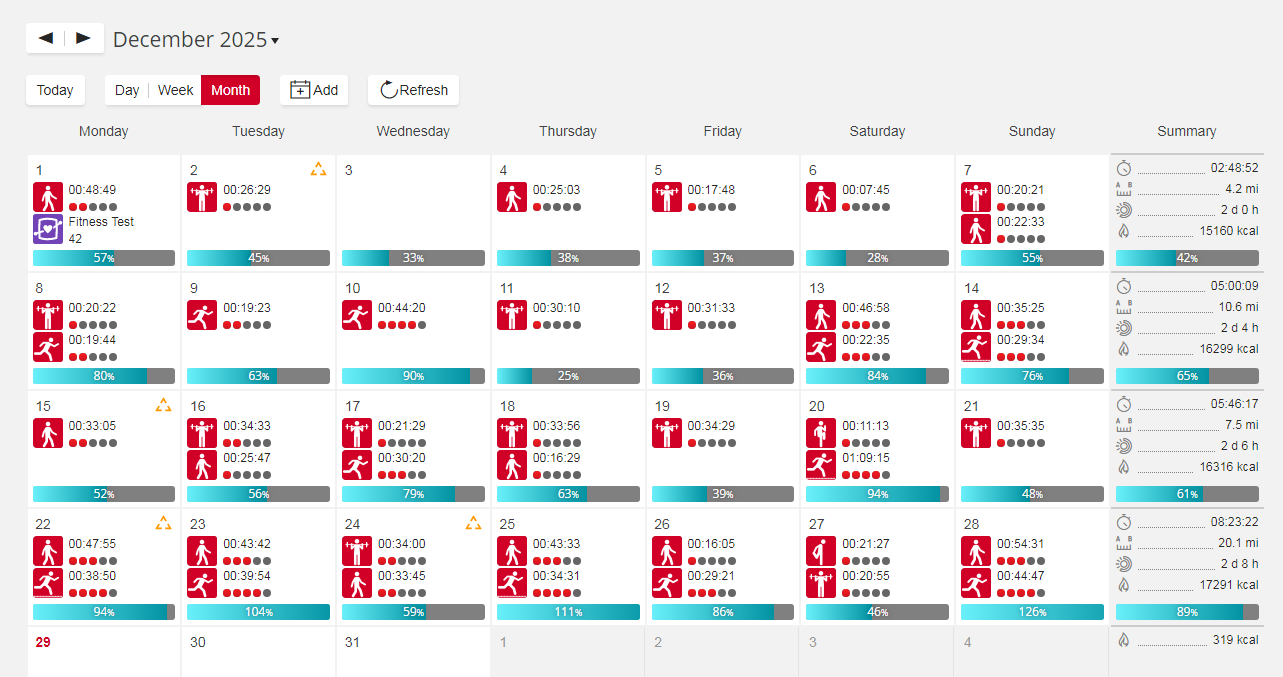Viewport: 1283px width, 677px height.
Task: Click the first icon on December 20
Action: click(x=821, y=433)
